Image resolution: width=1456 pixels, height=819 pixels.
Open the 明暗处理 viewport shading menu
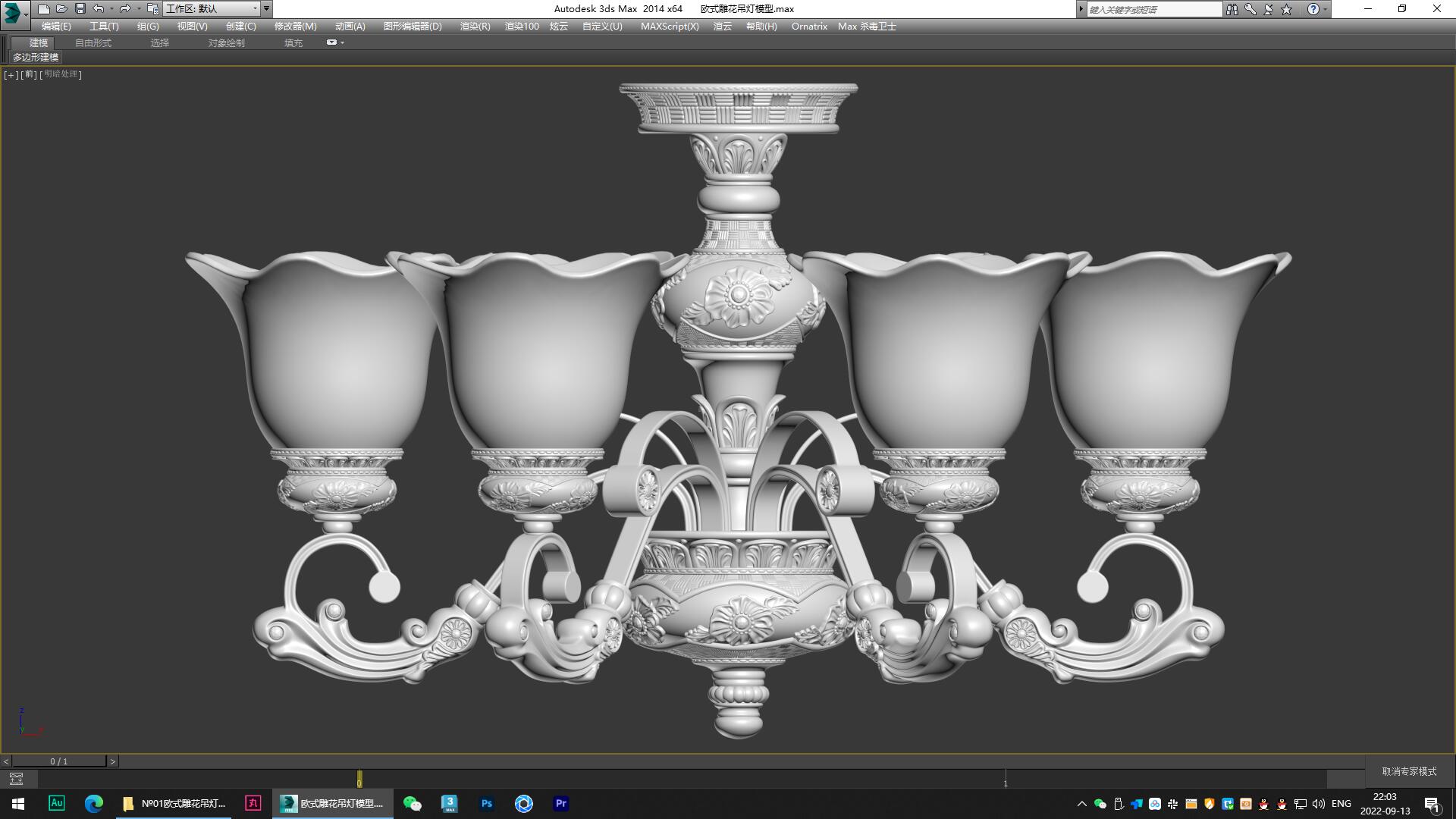coord(59,74)
